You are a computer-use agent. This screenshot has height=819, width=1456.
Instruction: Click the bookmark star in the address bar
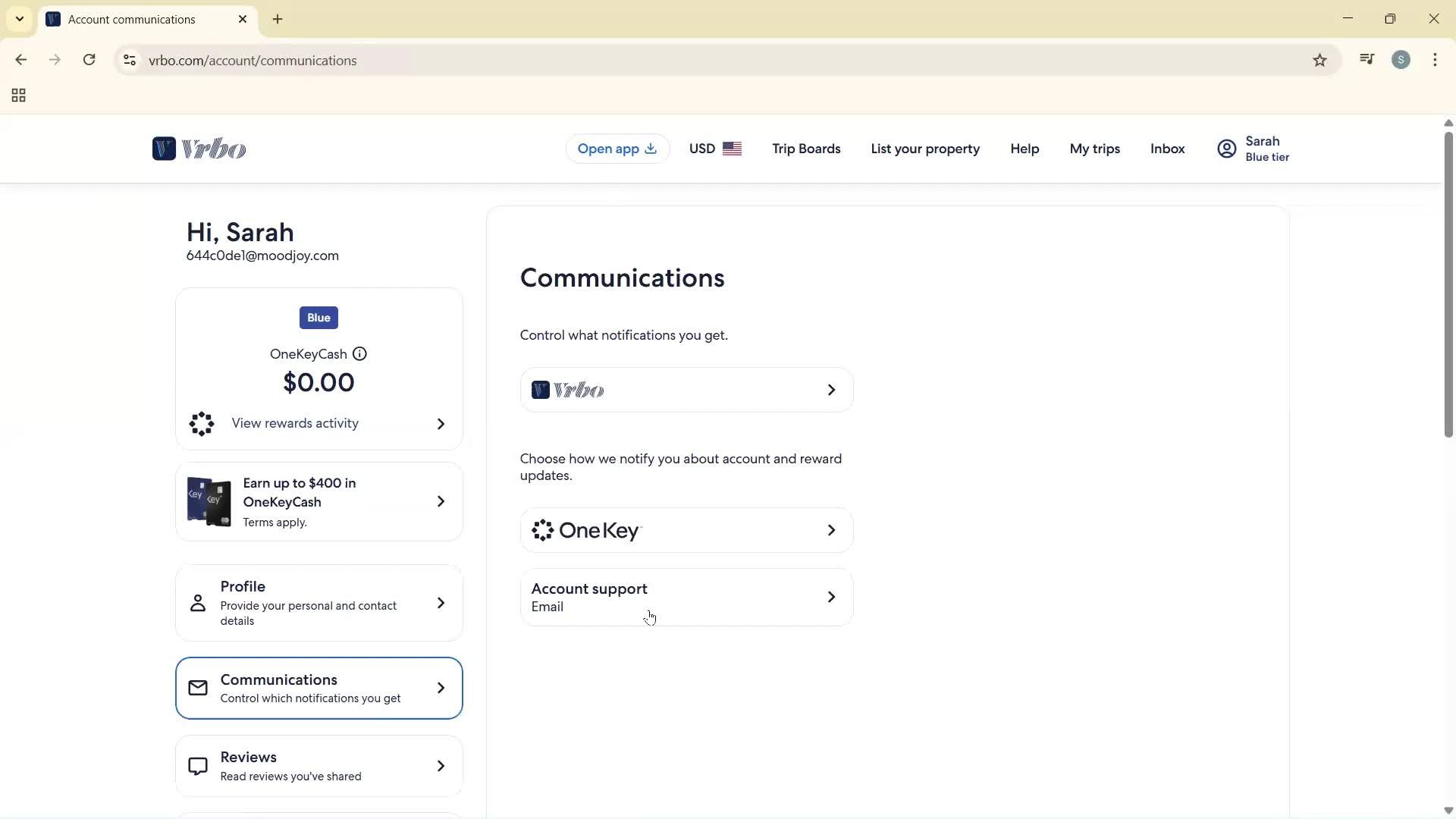click(1319, 60)
